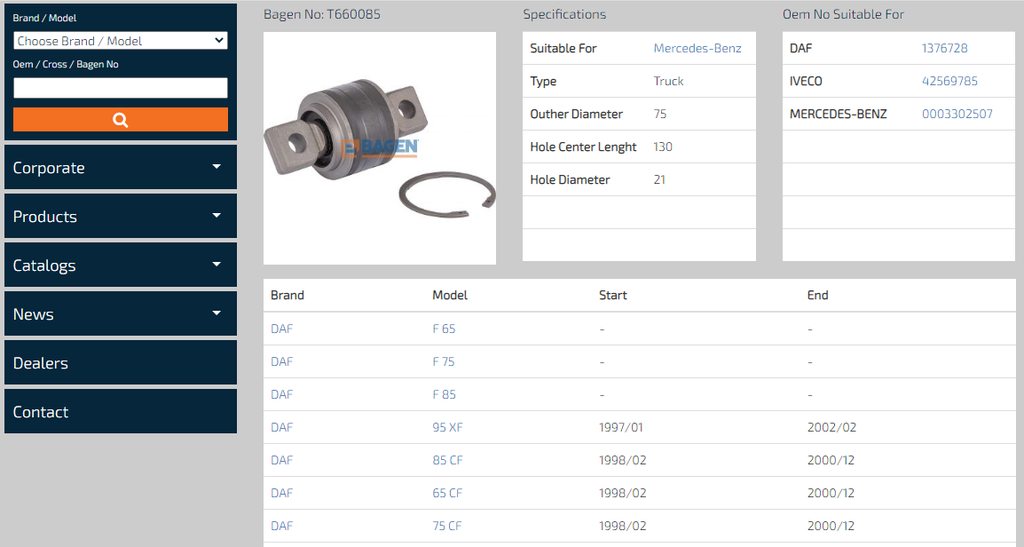1024x547 pixels.
Task: Click the Brand column header
Action: click(x=287, y=295)
